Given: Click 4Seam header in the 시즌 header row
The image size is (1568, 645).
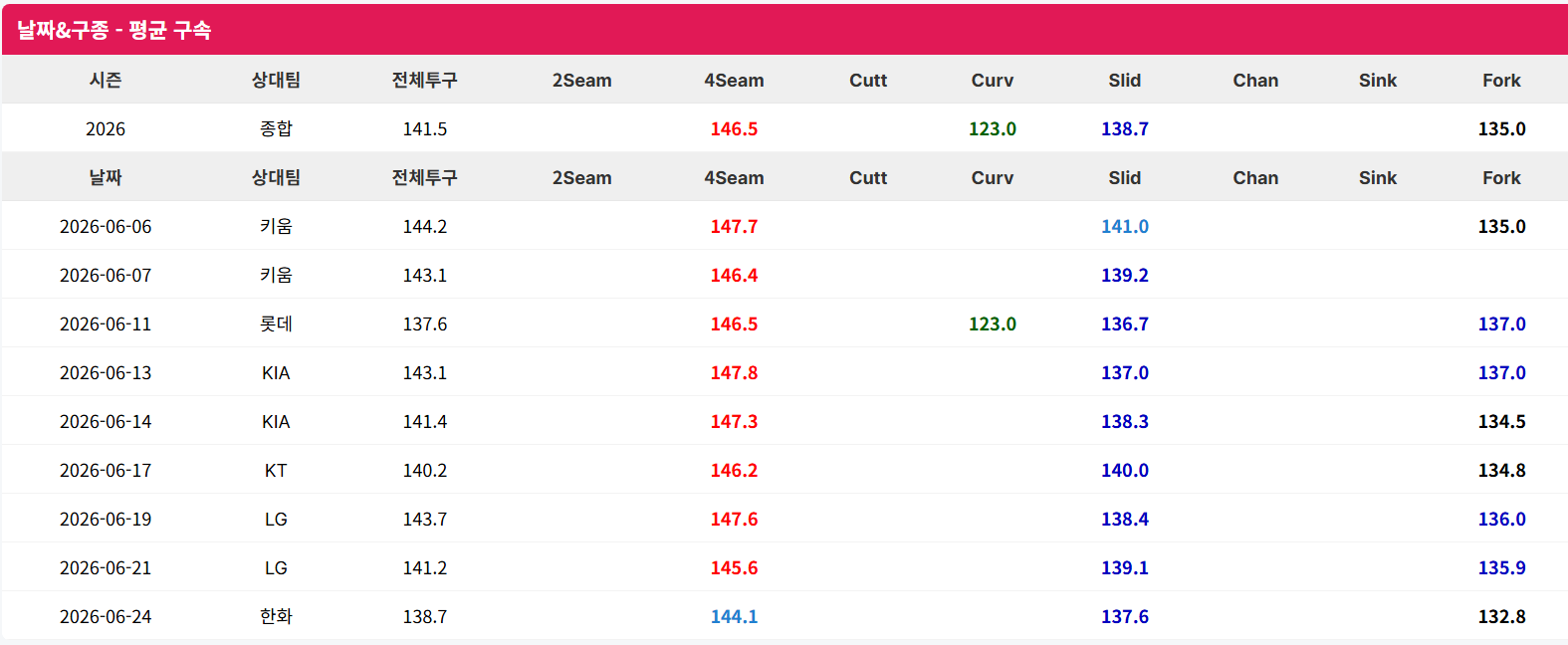Looking at the screenshot, I should (x=734, y=81).
